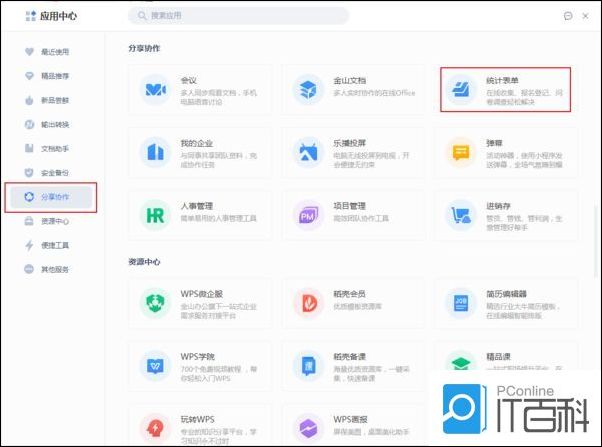Image resolution: width=602 pixels, height=447 pixels.
Task: Open the WPS学院 icon
Action: 155,366
